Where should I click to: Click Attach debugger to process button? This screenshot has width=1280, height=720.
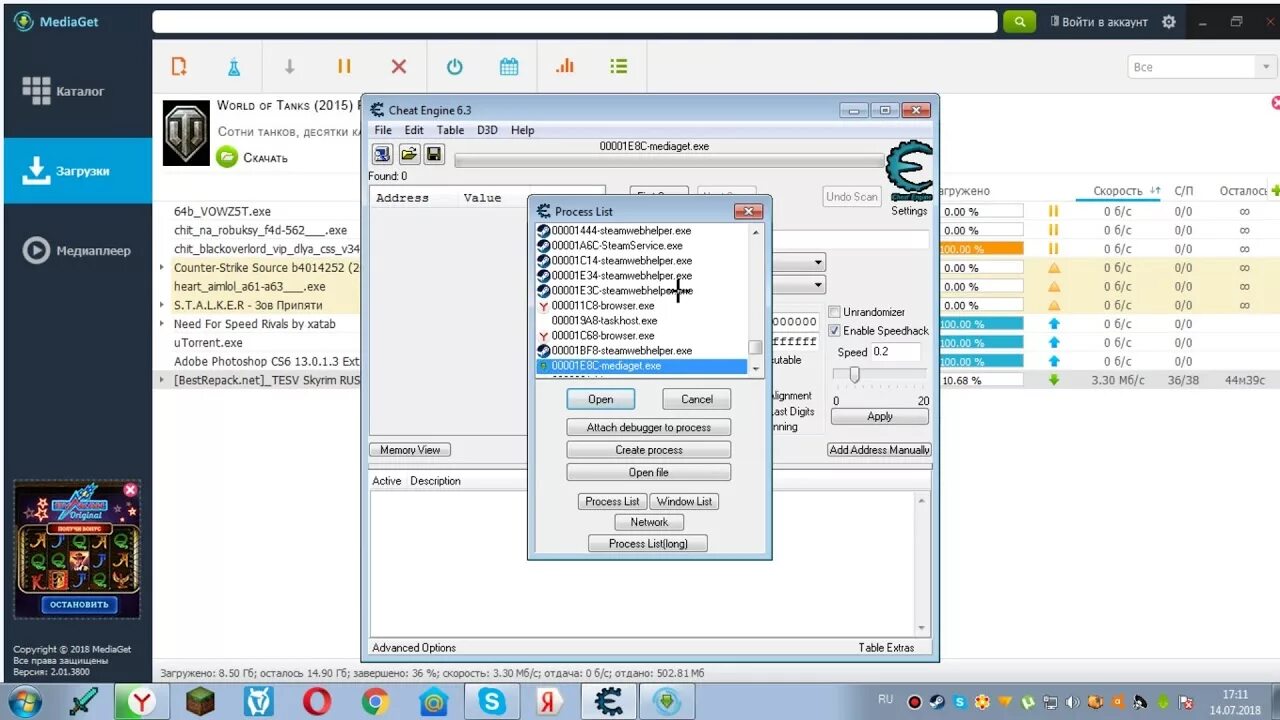click(x=649, y=427)
